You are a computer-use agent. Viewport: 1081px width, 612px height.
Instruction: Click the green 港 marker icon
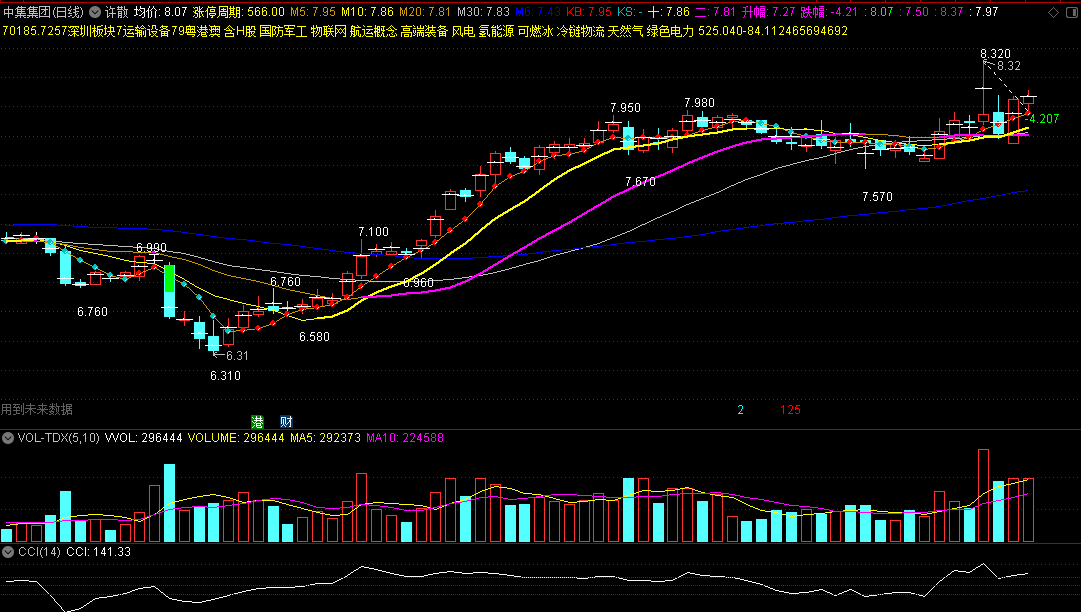coord(257,422)
